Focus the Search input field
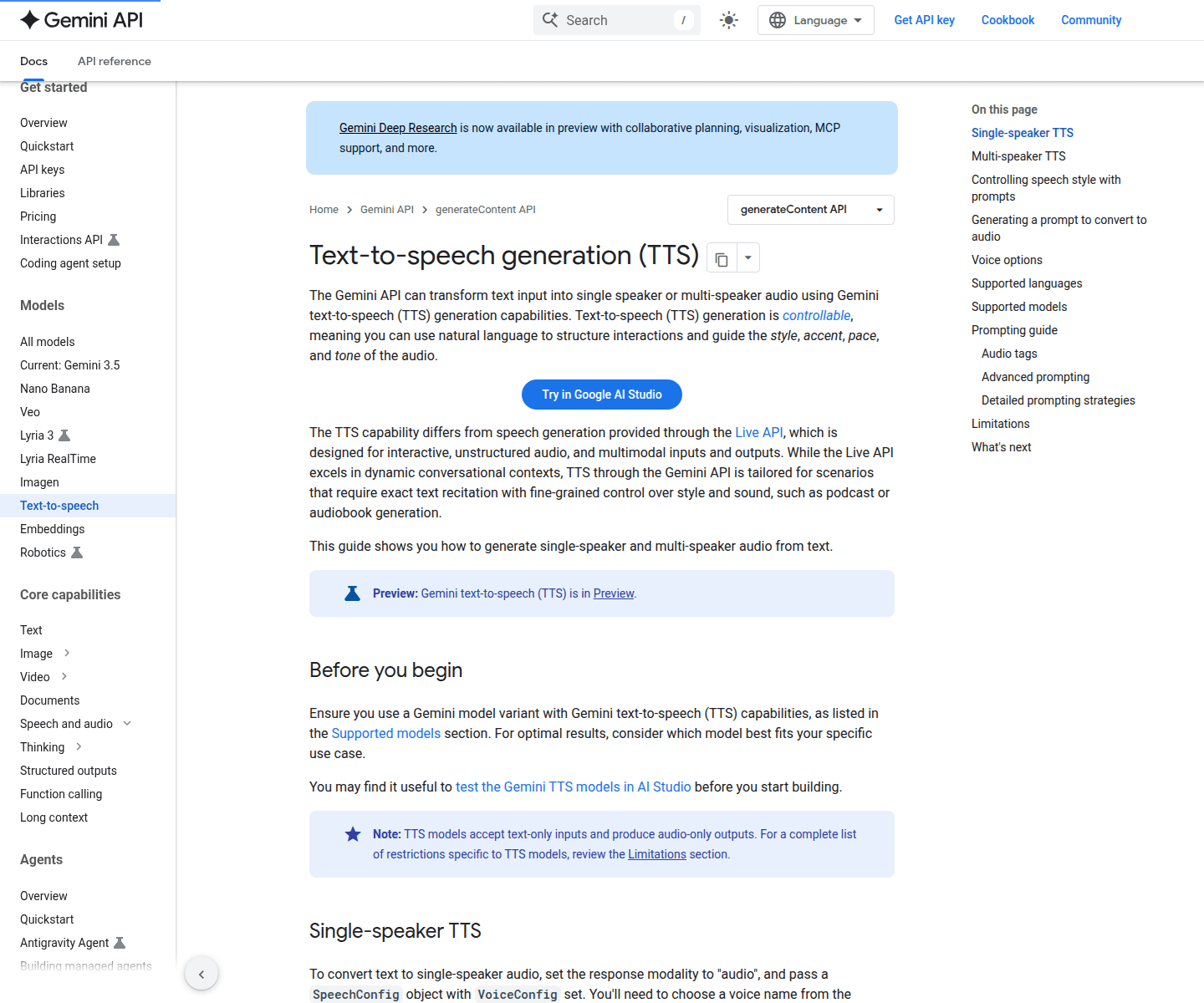The image size is (1204, 1003). click(617, 20)
